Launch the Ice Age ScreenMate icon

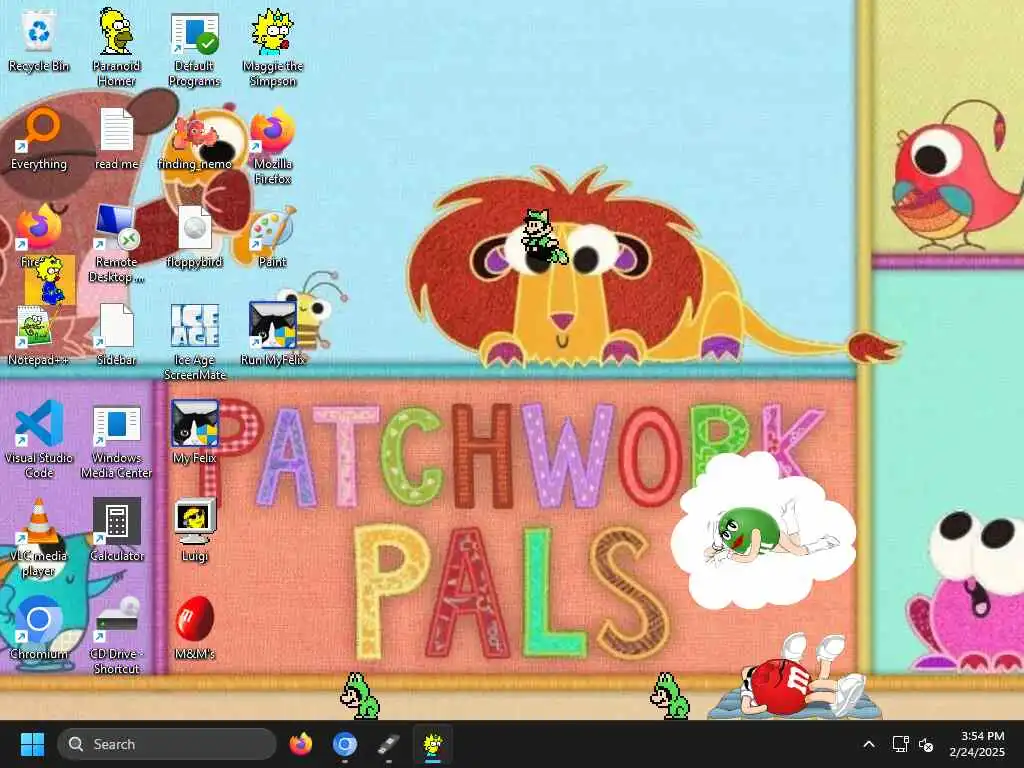pos(195,342)
